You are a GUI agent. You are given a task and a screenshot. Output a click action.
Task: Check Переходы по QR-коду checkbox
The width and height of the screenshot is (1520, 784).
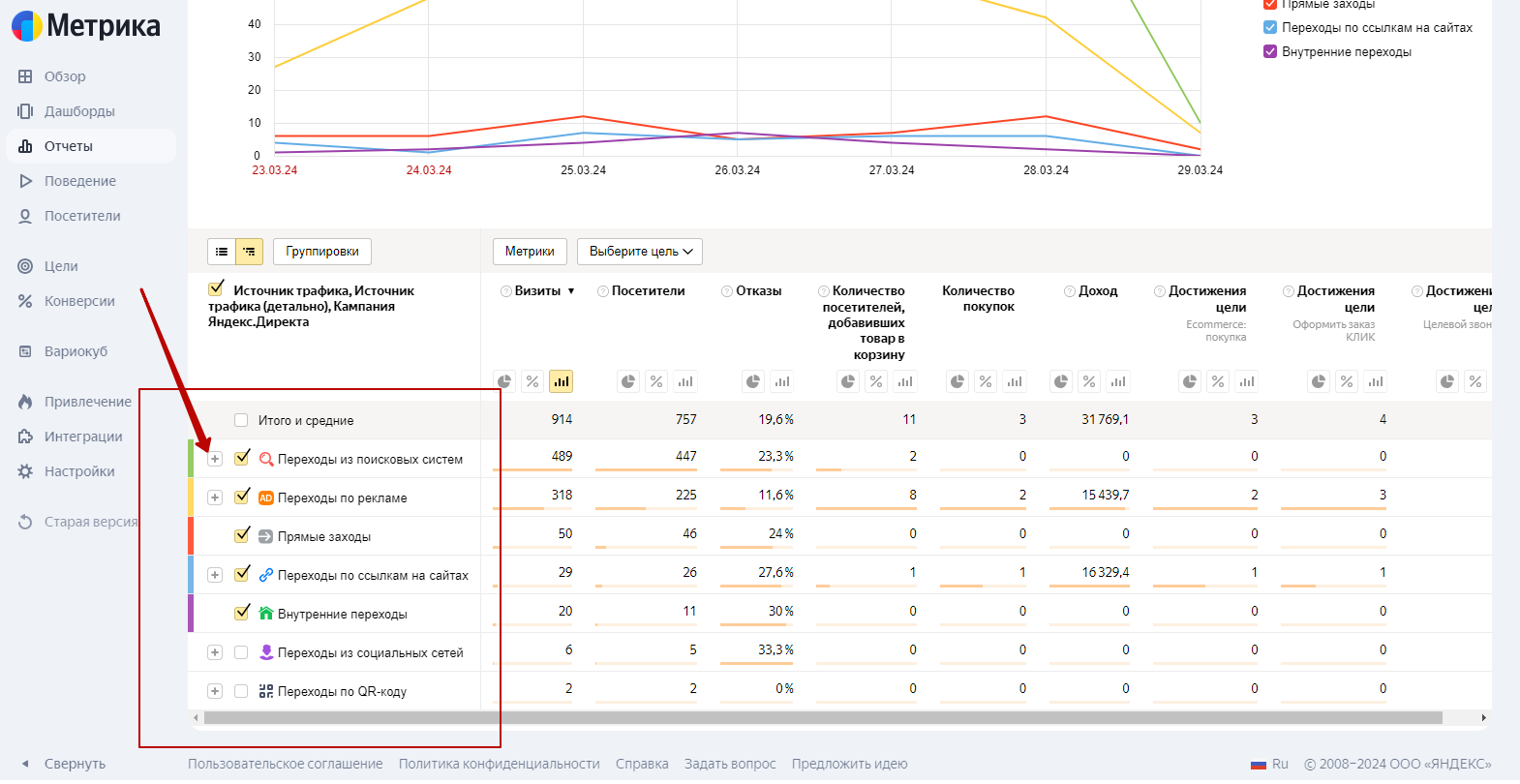(241, 691)
